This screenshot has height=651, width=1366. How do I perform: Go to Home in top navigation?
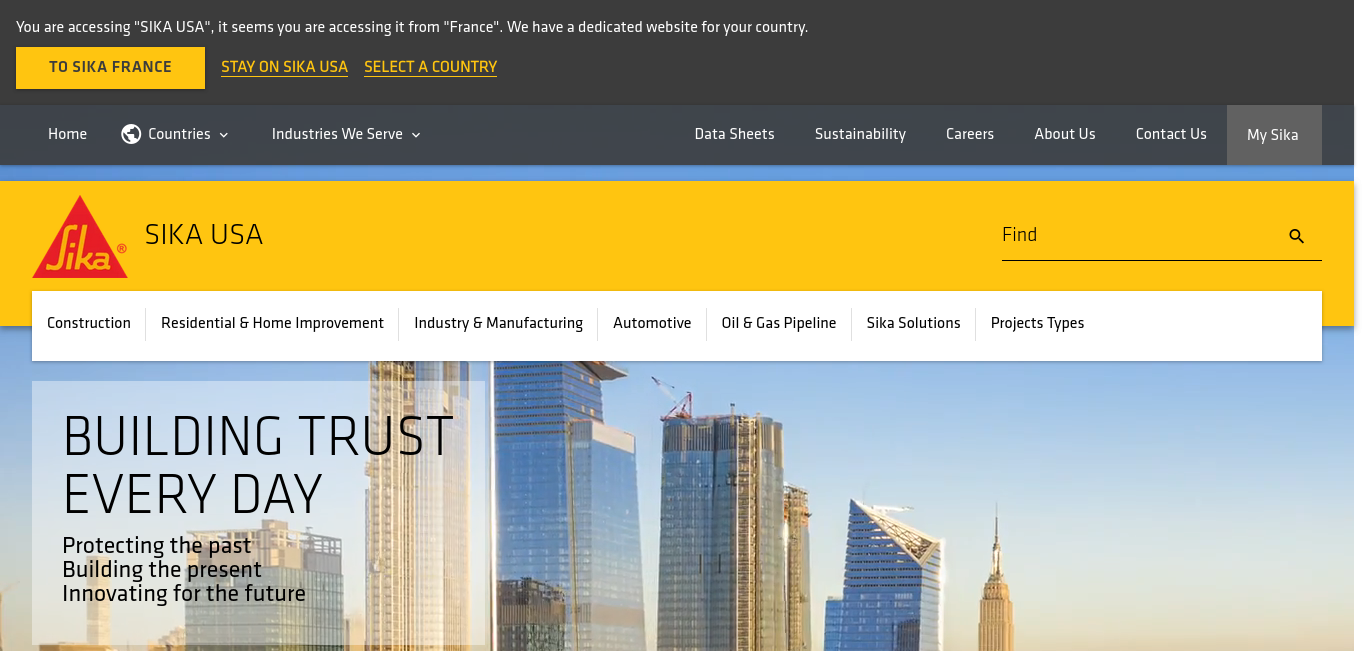(67, 134)
